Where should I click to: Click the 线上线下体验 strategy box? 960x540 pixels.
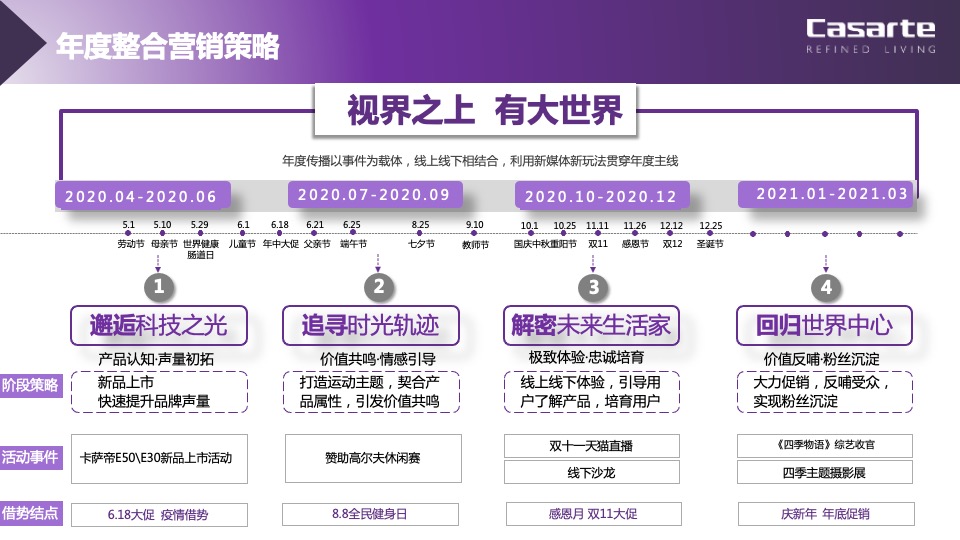coord(591,392)
